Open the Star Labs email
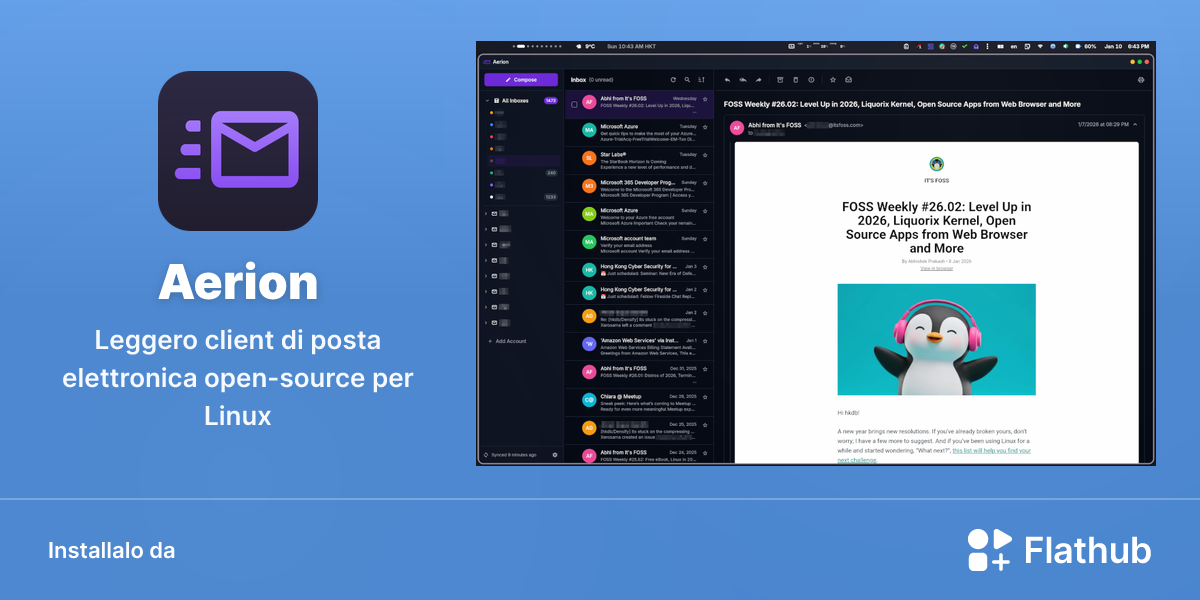Viewport: 1200px width, 600px height. 640,159
